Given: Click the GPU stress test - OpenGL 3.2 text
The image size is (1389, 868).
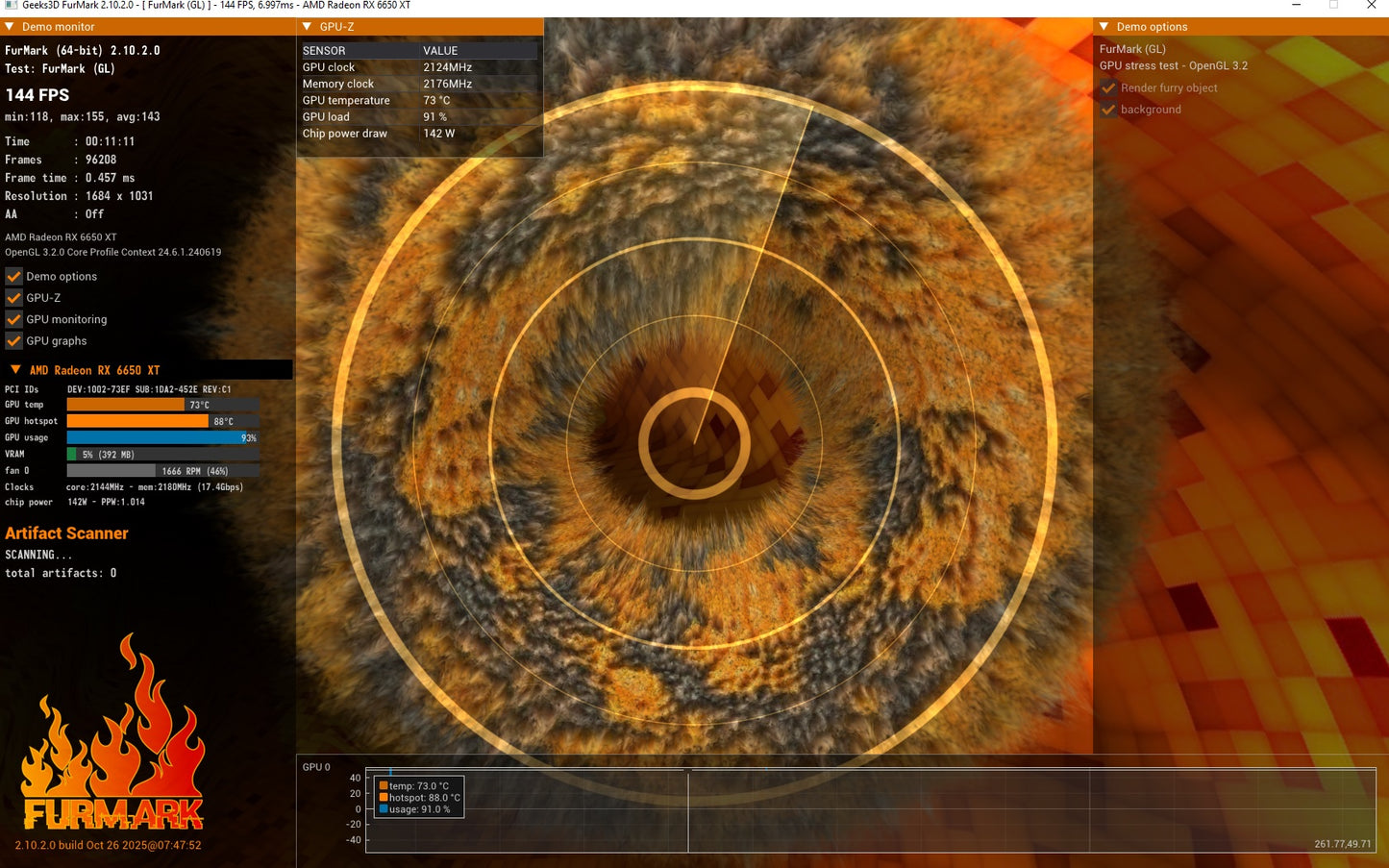Looking at the screenshot, I should [1174, 66].
